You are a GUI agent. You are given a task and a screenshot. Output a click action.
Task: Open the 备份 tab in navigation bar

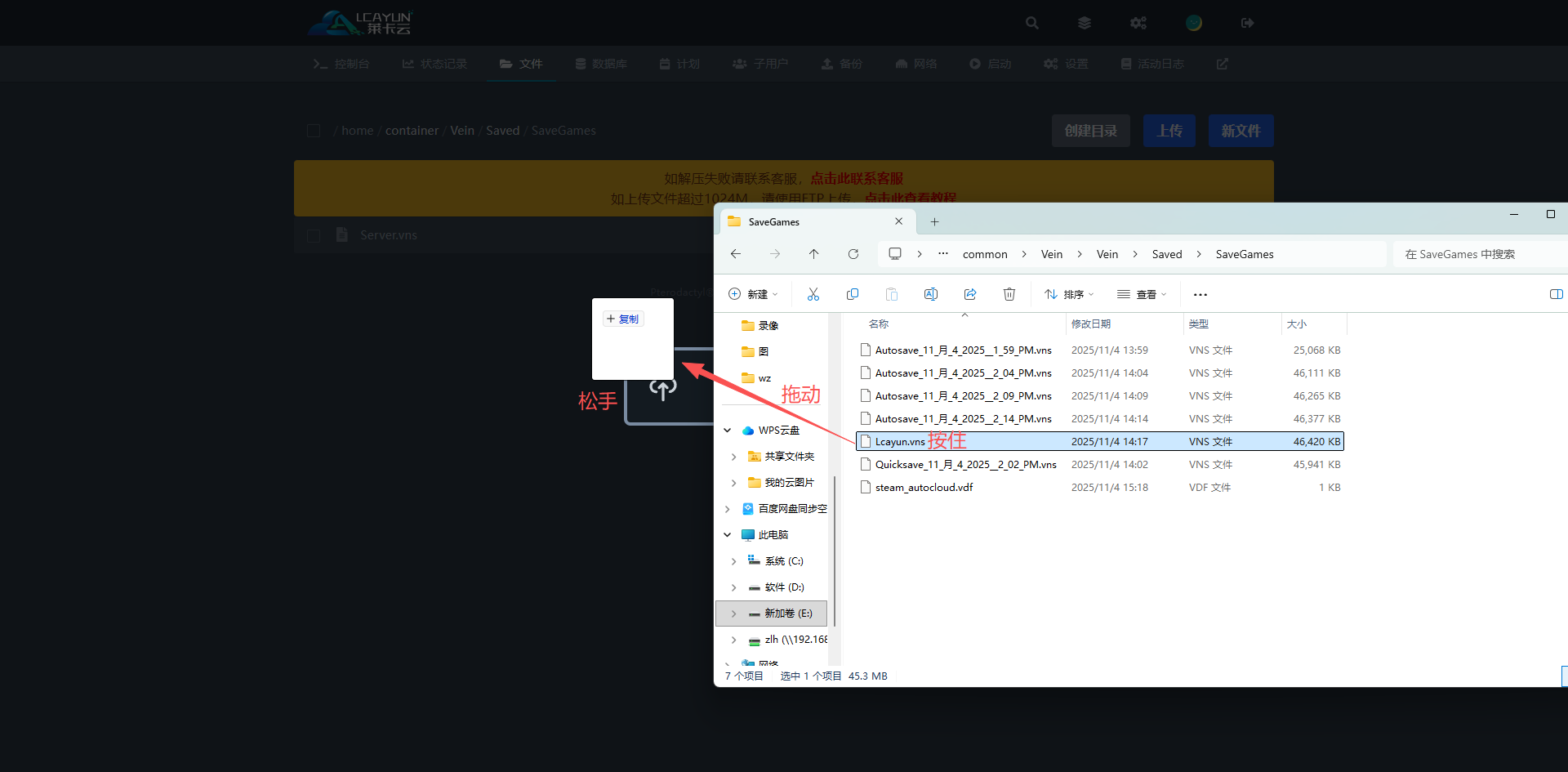842,64
